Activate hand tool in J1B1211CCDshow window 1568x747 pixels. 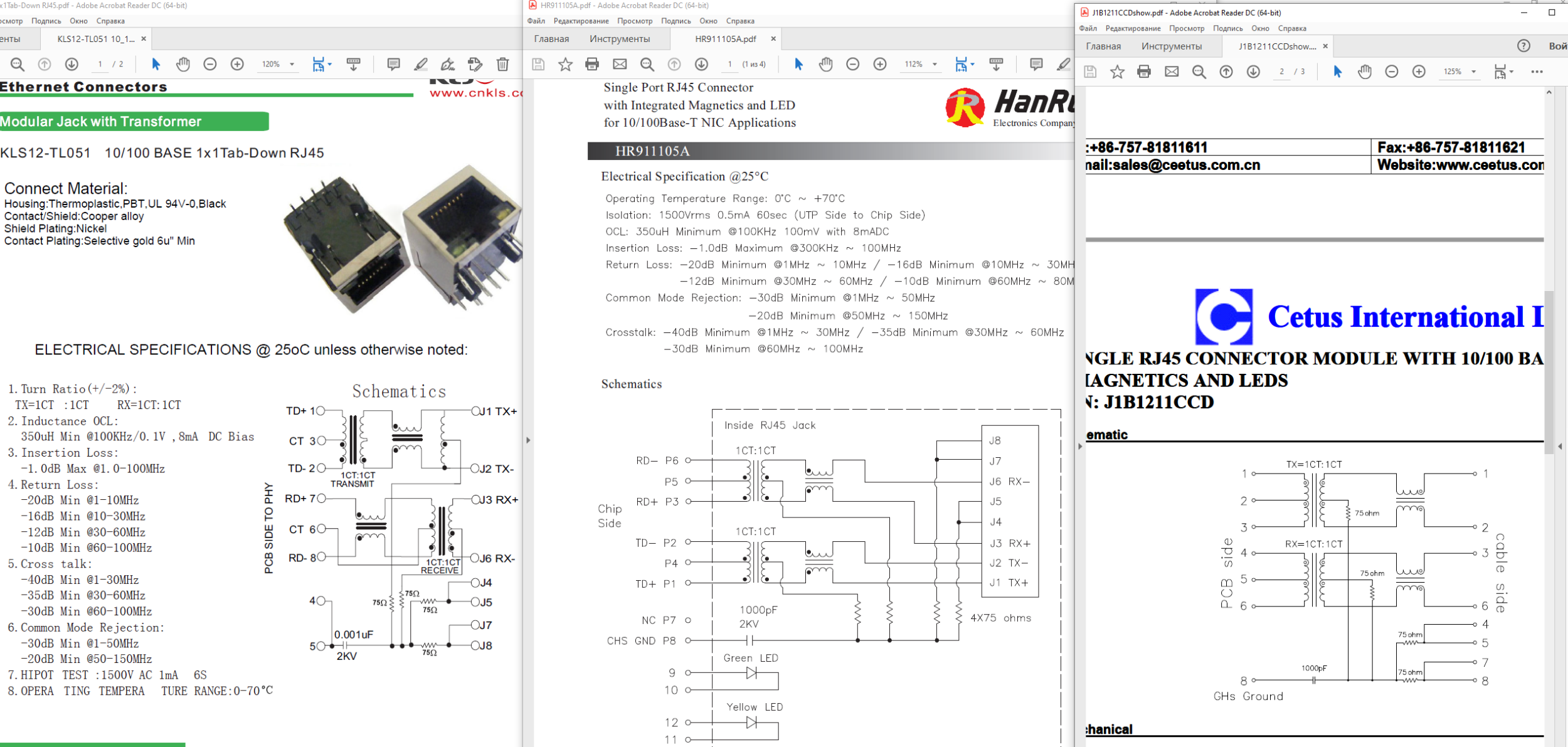[x=1365, y=72]
